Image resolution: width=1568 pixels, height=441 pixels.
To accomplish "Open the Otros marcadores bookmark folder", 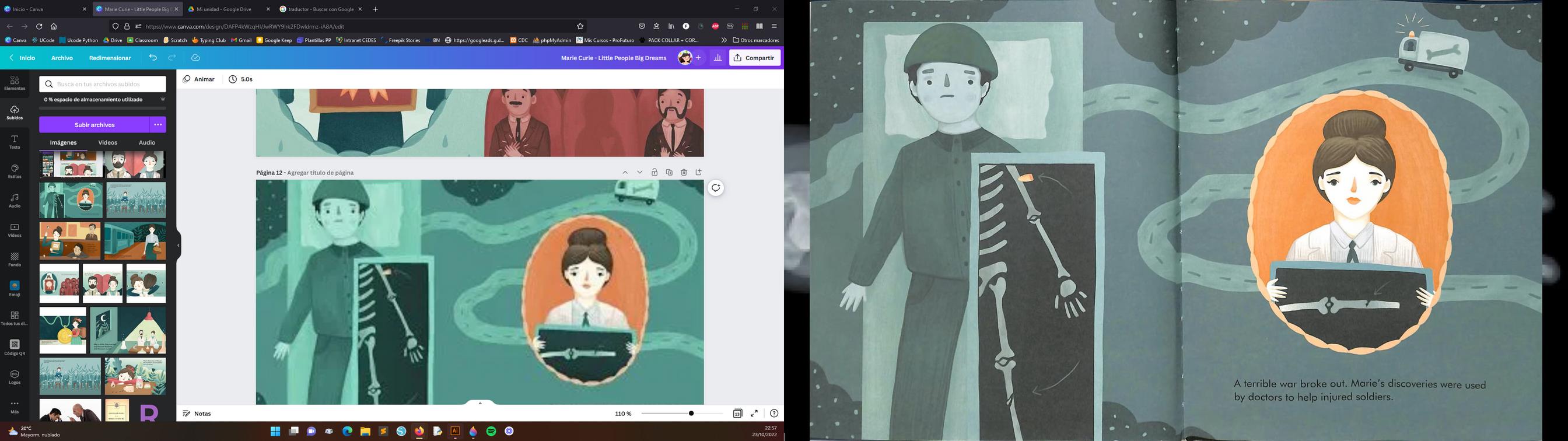I will [756, 40].
